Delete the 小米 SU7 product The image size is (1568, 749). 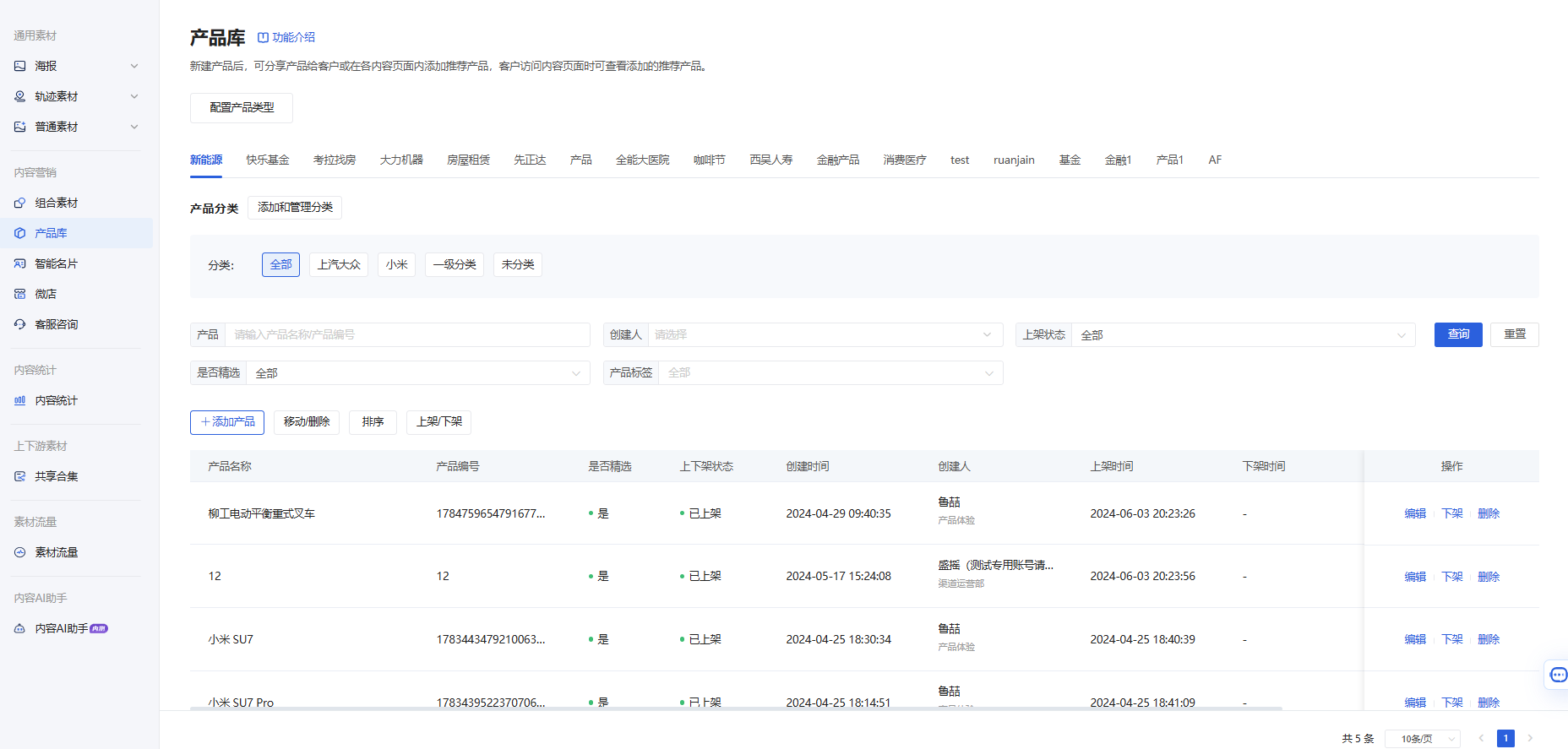(1489, 639)
